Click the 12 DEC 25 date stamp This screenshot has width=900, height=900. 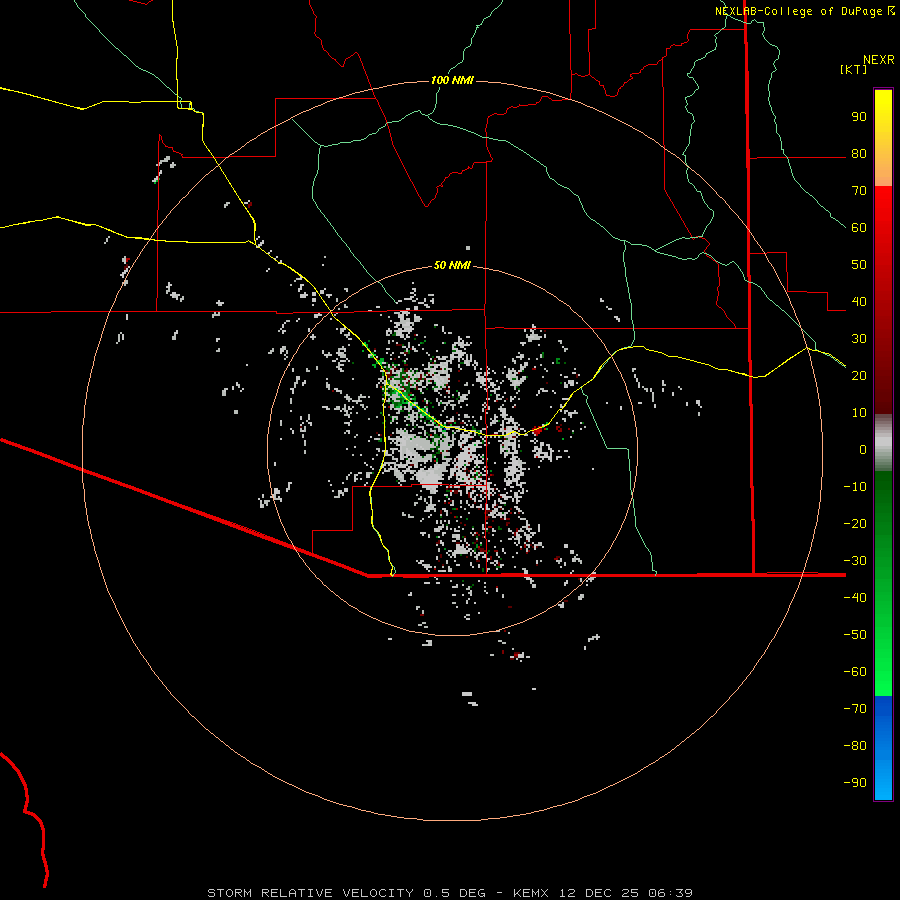(599, 893)
